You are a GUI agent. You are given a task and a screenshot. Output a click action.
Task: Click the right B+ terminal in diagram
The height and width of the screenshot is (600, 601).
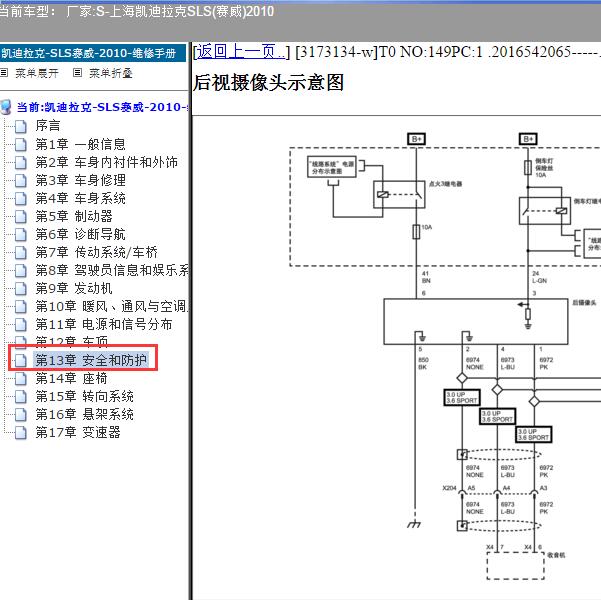pyautogui.click(x=528, y=139)
